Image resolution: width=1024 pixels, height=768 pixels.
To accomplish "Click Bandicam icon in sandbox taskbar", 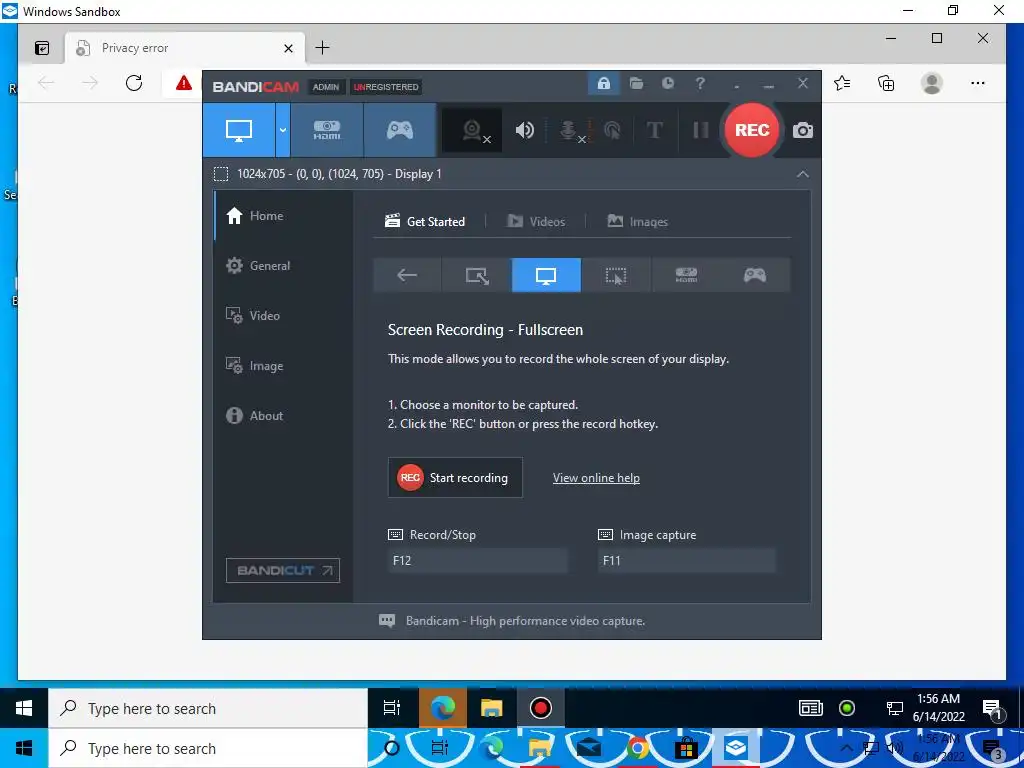I will pyautogui.click(x=541, y=709).
